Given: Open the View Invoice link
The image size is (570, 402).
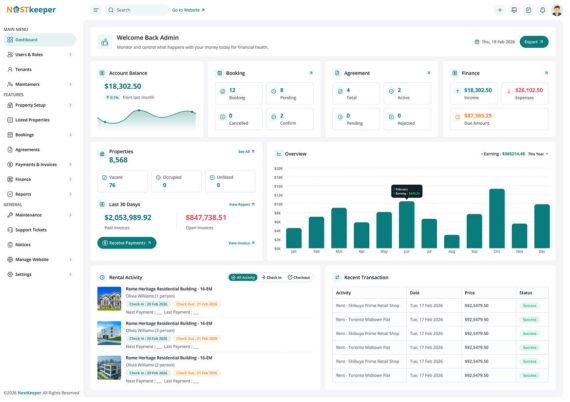Looking at the screenshot, I should 241,243.
